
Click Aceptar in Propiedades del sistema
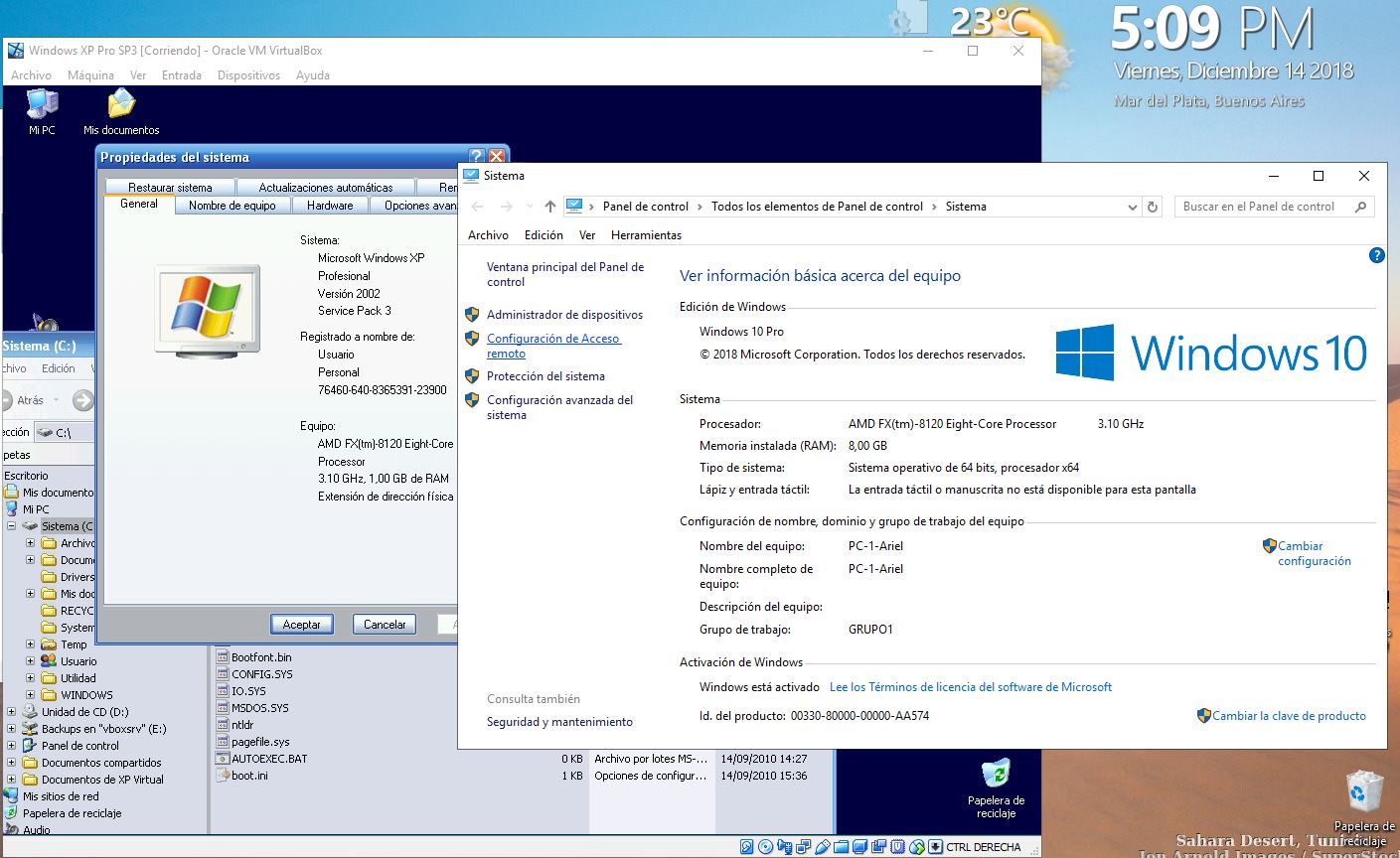[x=302, y=625]
